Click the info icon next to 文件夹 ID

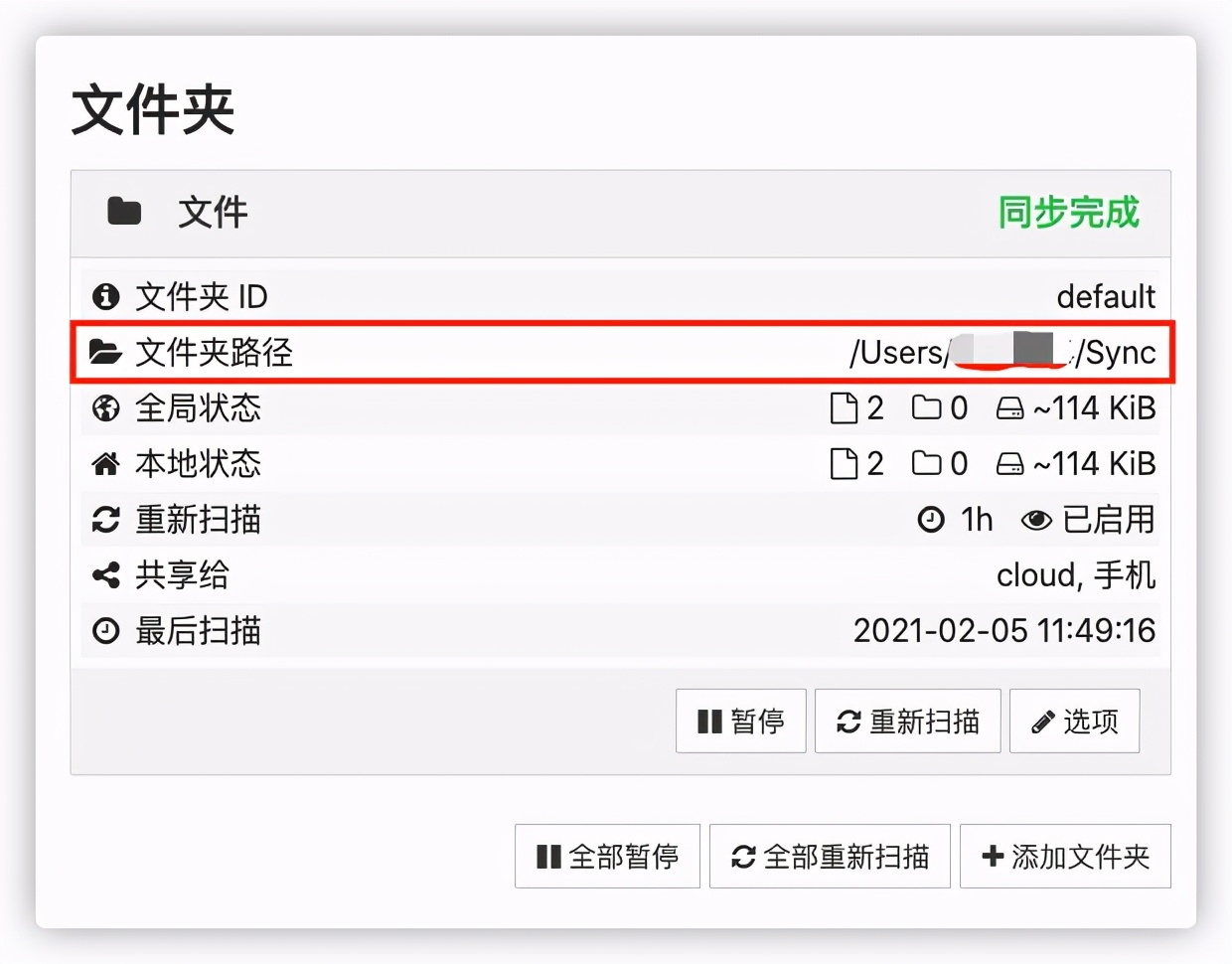coord(105,296)
